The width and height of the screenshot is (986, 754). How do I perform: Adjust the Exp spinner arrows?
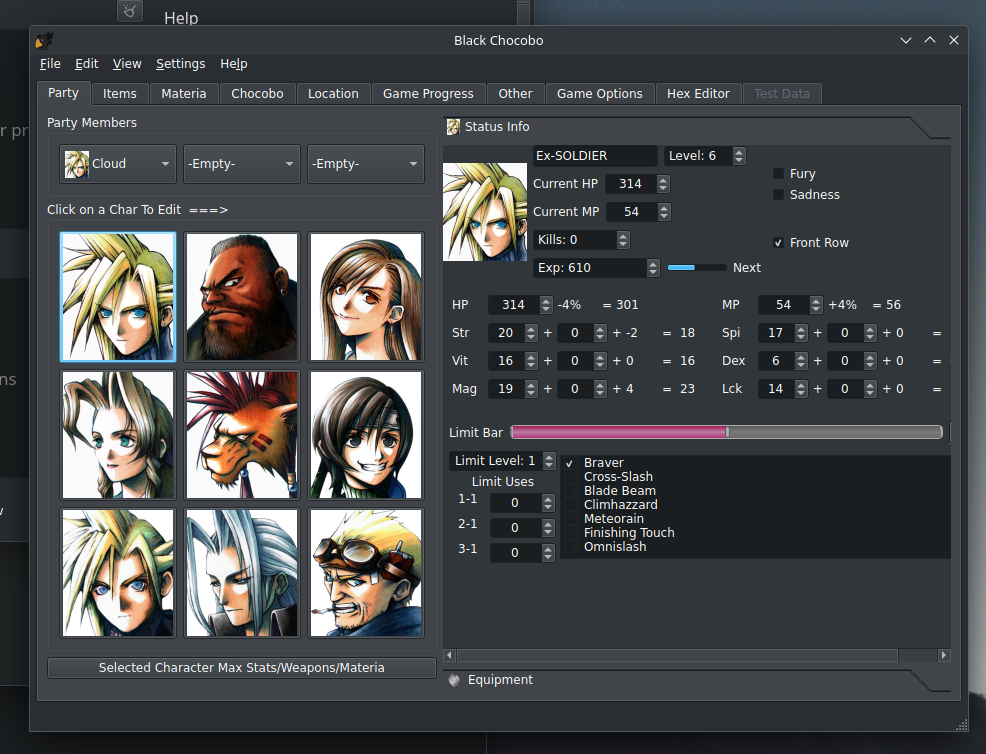(x=653, y=268)
